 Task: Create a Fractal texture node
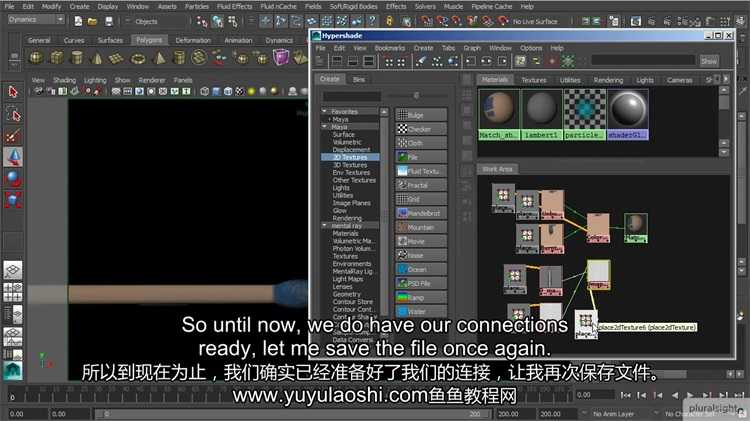coord(421,185)
